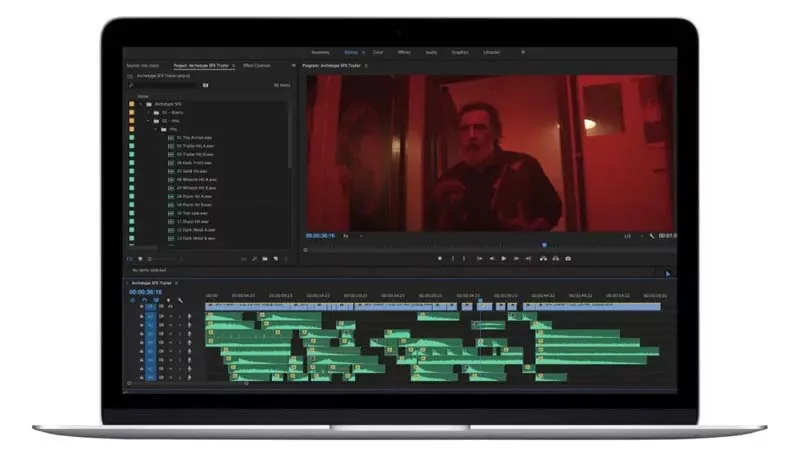800x457 pixels.
Task: Open the Effect Controls tab
Action: (257, 66)
